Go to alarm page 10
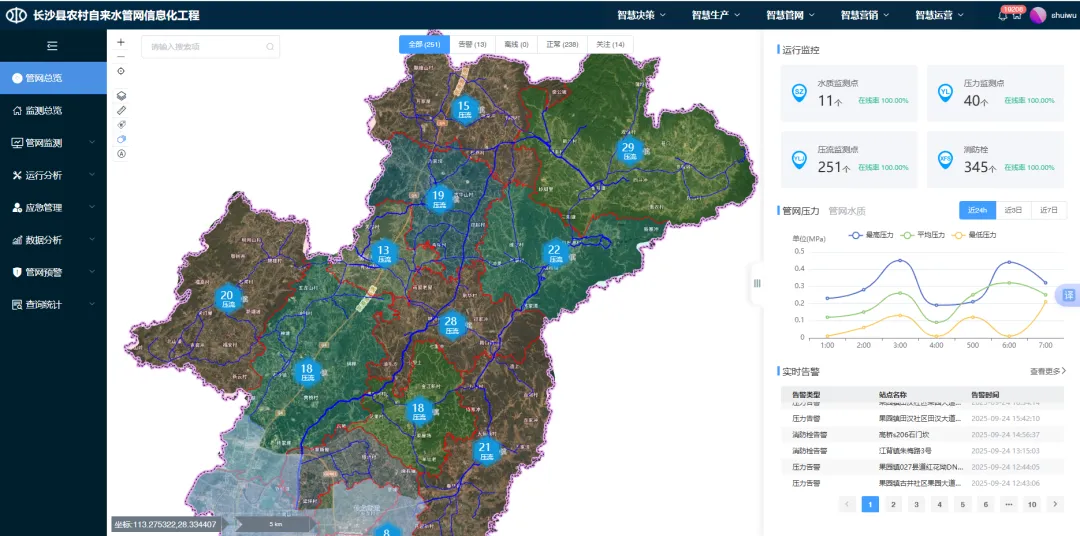Viewport: 1080px width, 536px height. pos(1032,504)
